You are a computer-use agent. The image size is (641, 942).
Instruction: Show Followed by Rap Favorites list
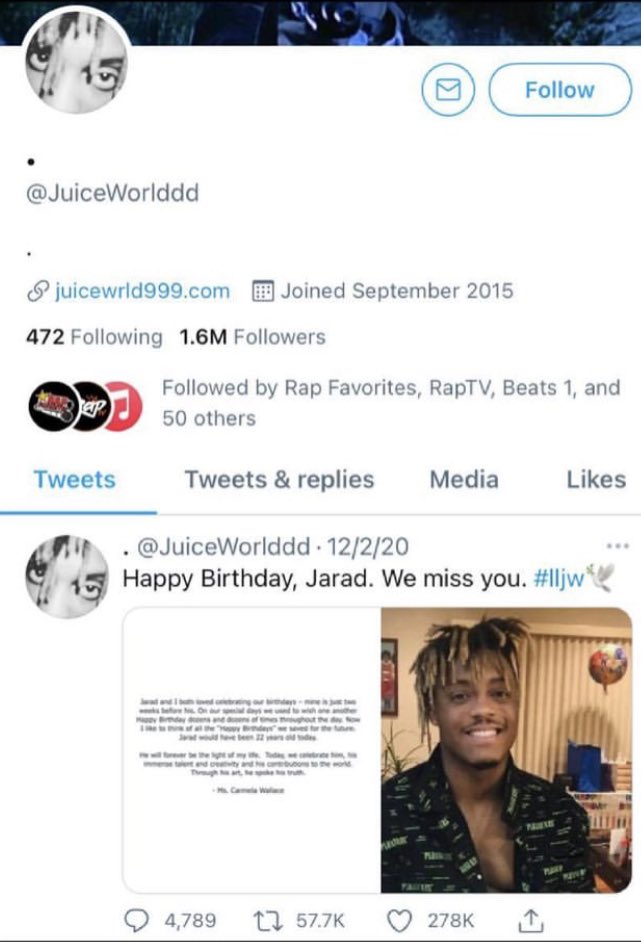[390, 403]
